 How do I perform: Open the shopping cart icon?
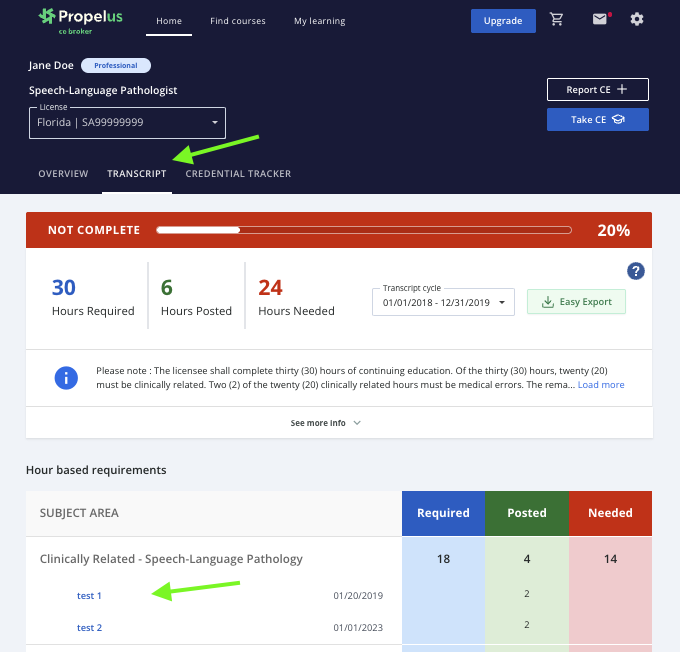pos(557,20)
